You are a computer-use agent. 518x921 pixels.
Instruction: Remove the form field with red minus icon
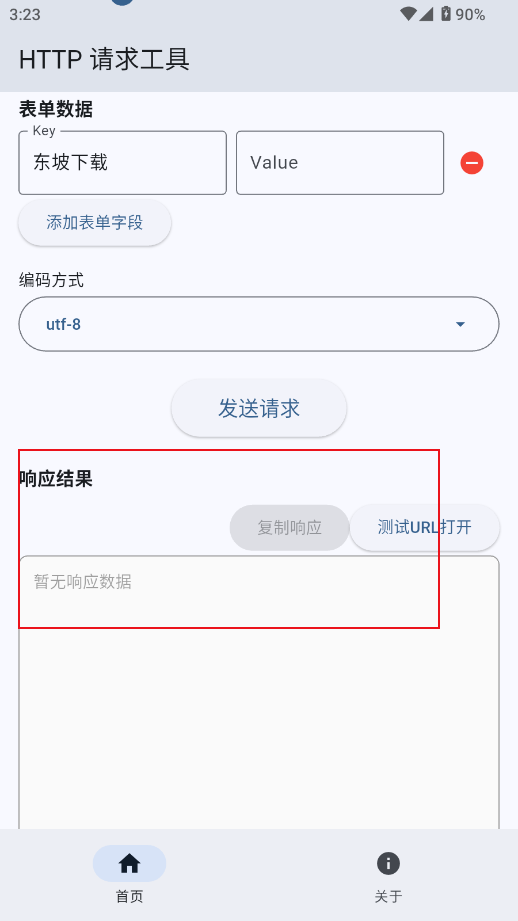click(x=472, y=163)
